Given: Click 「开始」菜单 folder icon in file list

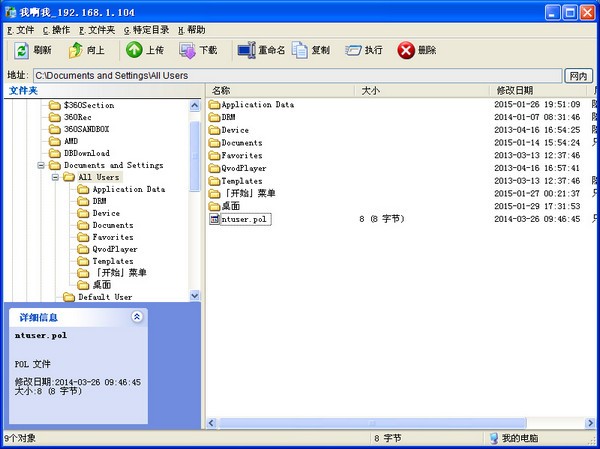Looking at the screenshot, I should 215,193.
